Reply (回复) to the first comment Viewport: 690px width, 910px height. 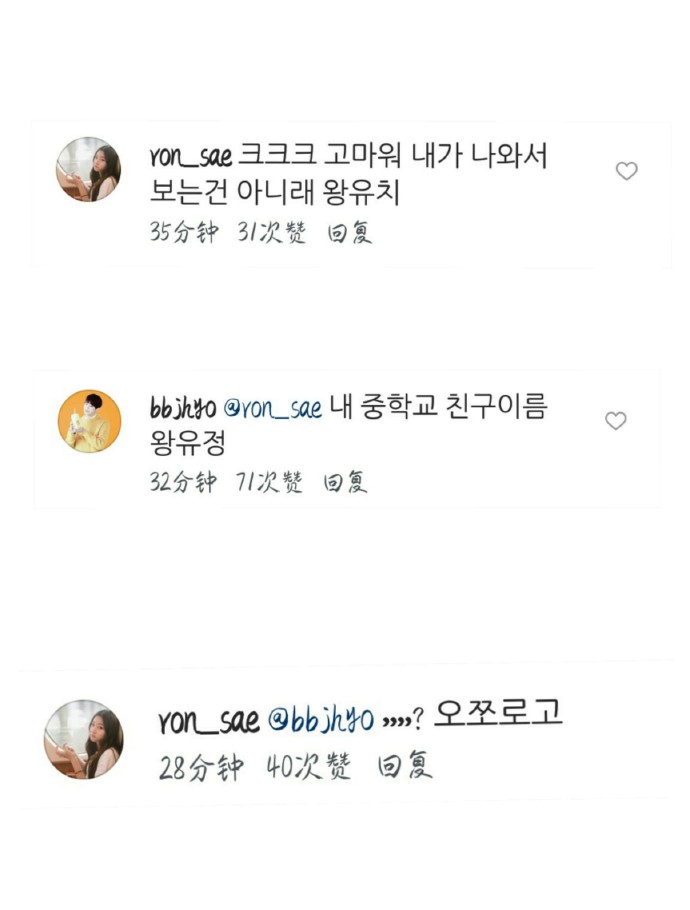[349, 233]
